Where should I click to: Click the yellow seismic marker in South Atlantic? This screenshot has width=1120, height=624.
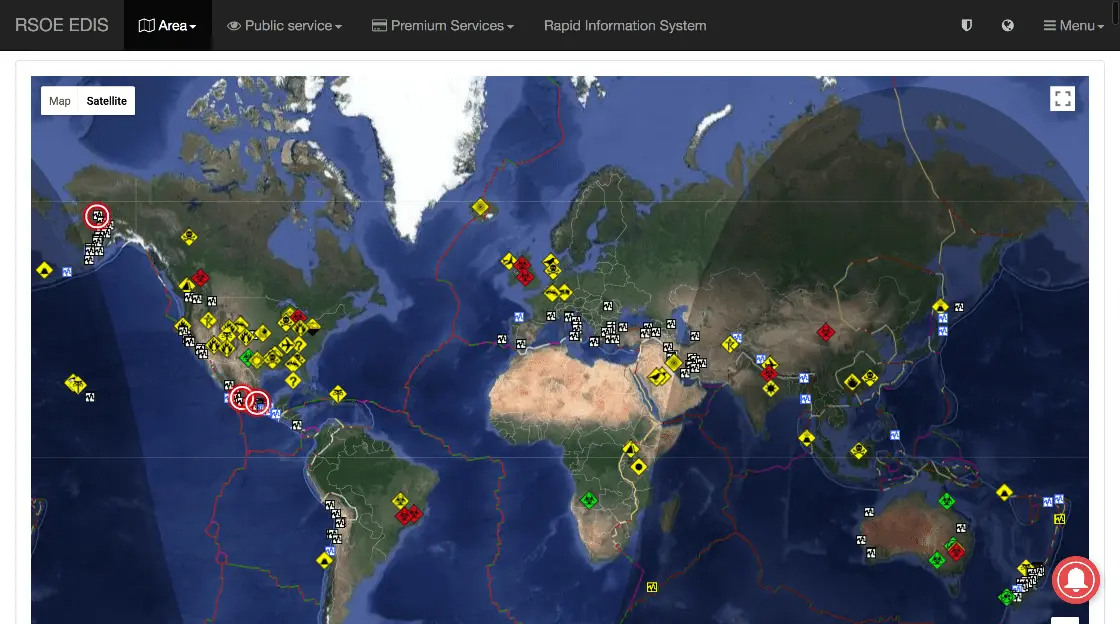(652, 587)
